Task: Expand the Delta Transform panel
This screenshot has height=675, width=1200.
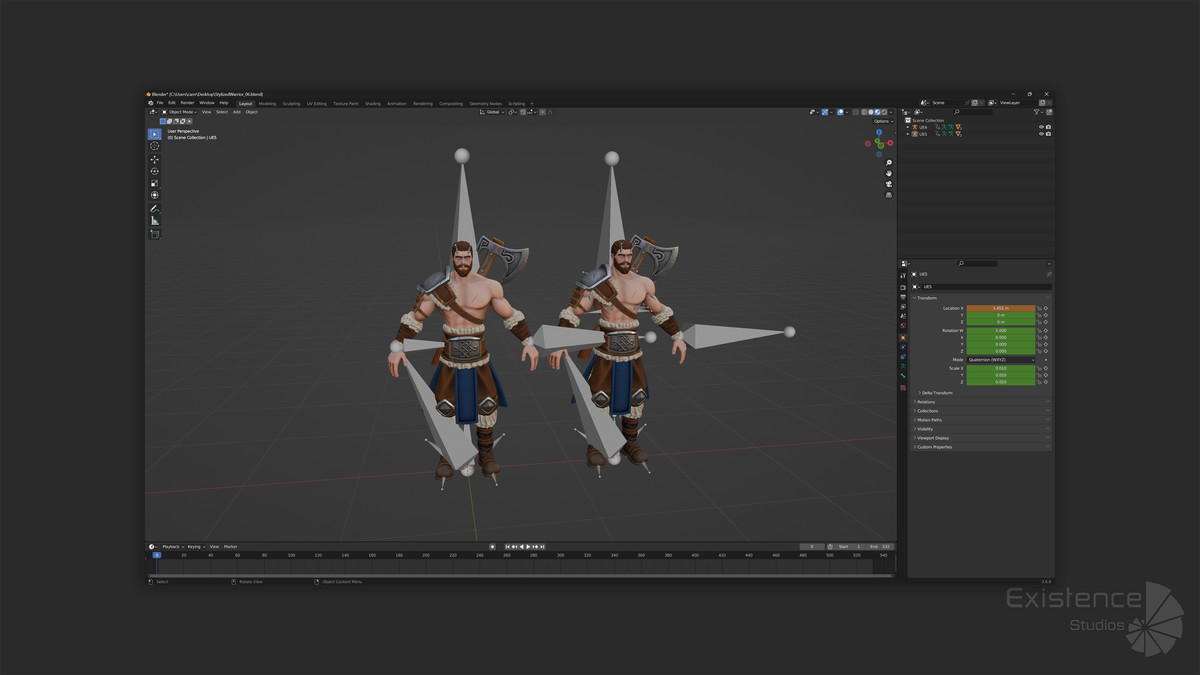Action: [936, 393]
